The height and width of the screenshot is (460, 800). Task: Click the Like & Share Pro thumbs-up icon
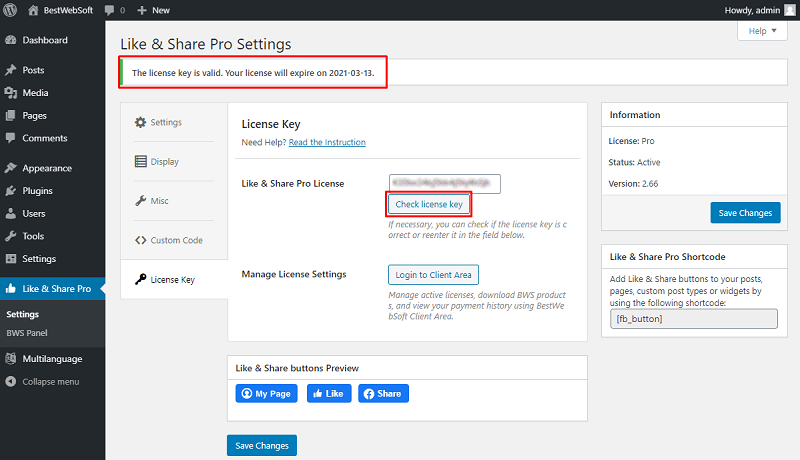[x=11, y=289]
